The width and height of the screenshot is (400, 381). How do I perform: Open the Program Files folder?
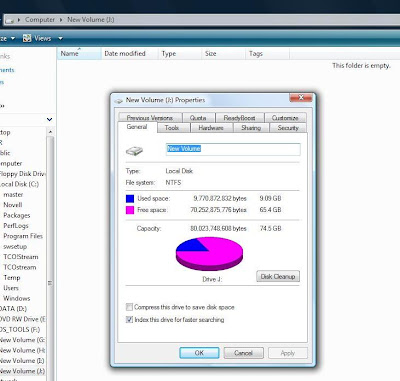(23, 236)
